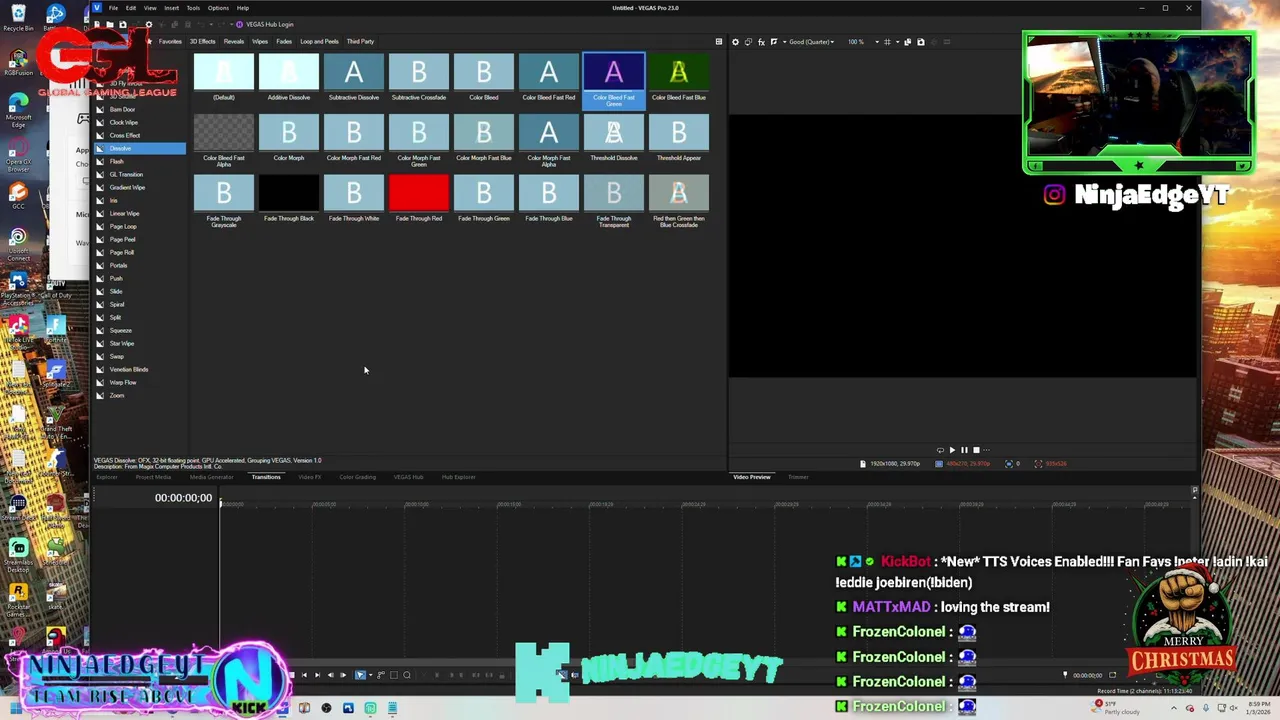Screen dimensions: 1280x720
Task: Click the Reveals filter
Action: [234, 42]
